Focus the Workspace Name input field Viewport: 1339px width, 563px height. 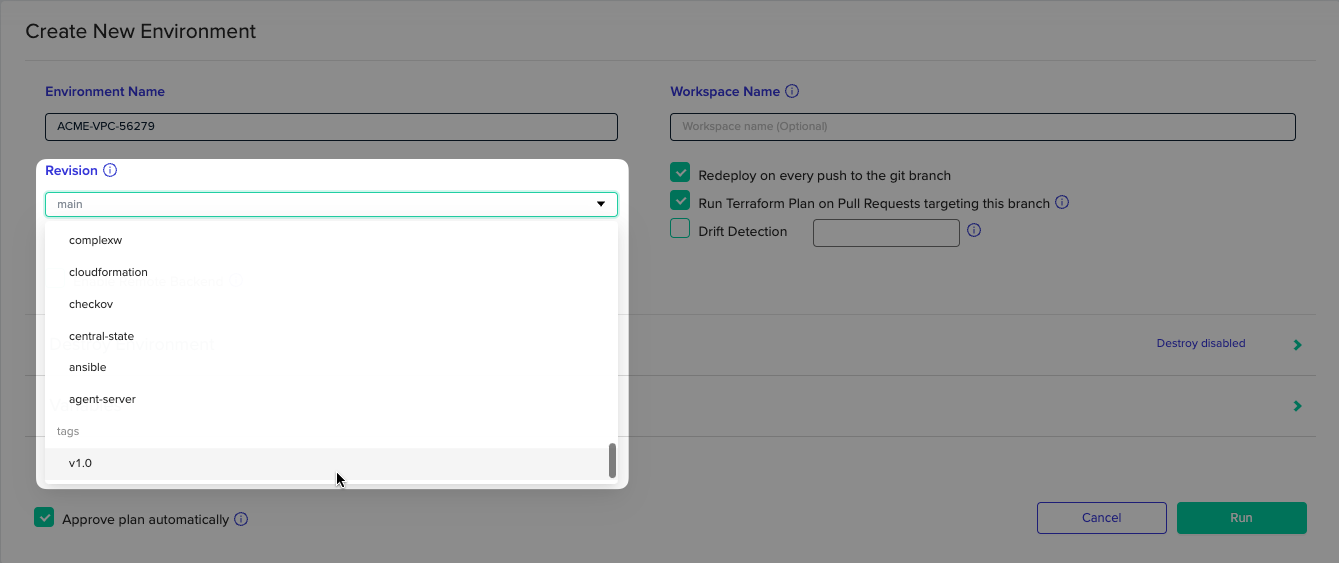[x=982, y=127]
